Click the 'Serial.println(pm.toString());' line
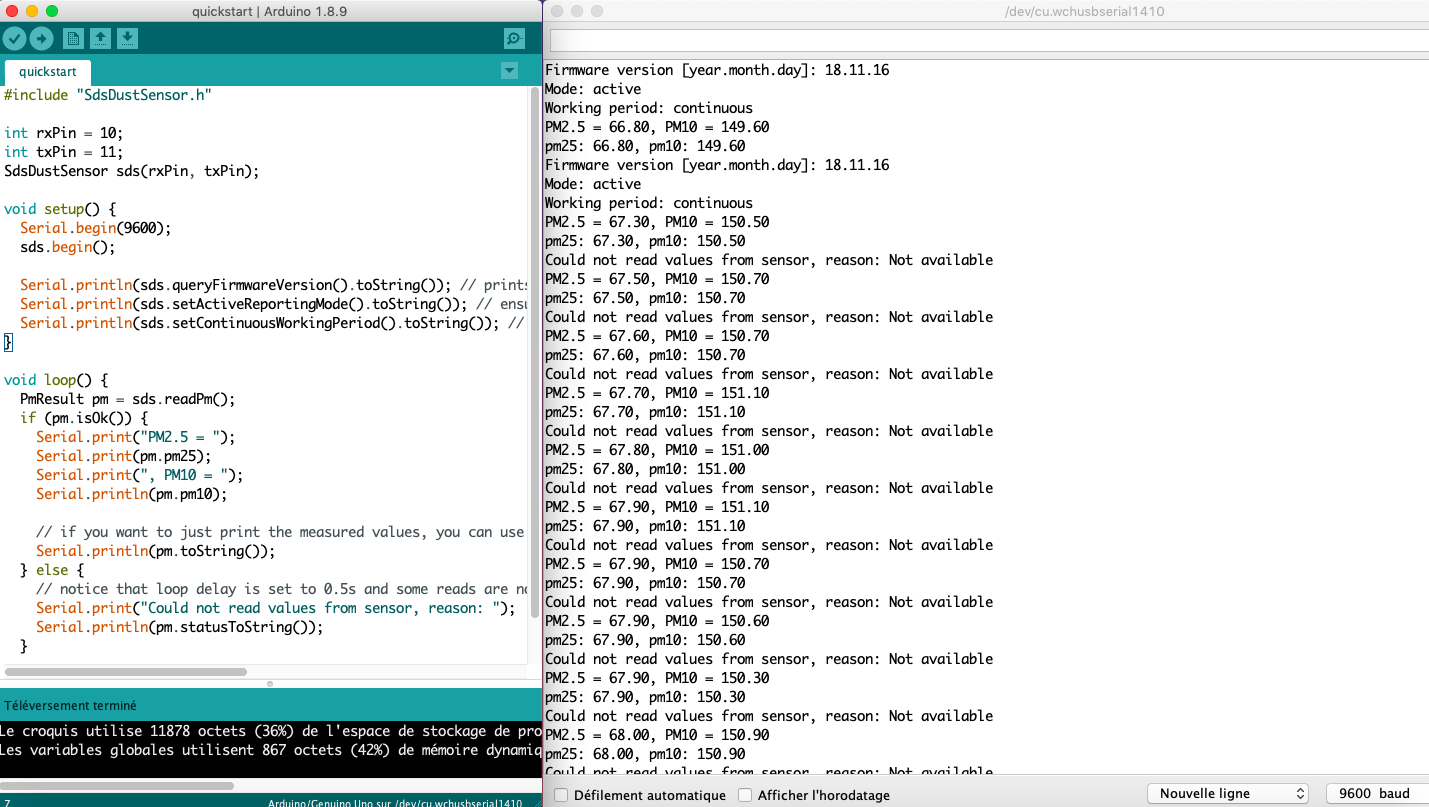Screen dimensions: 1429x807 [156, 551]
